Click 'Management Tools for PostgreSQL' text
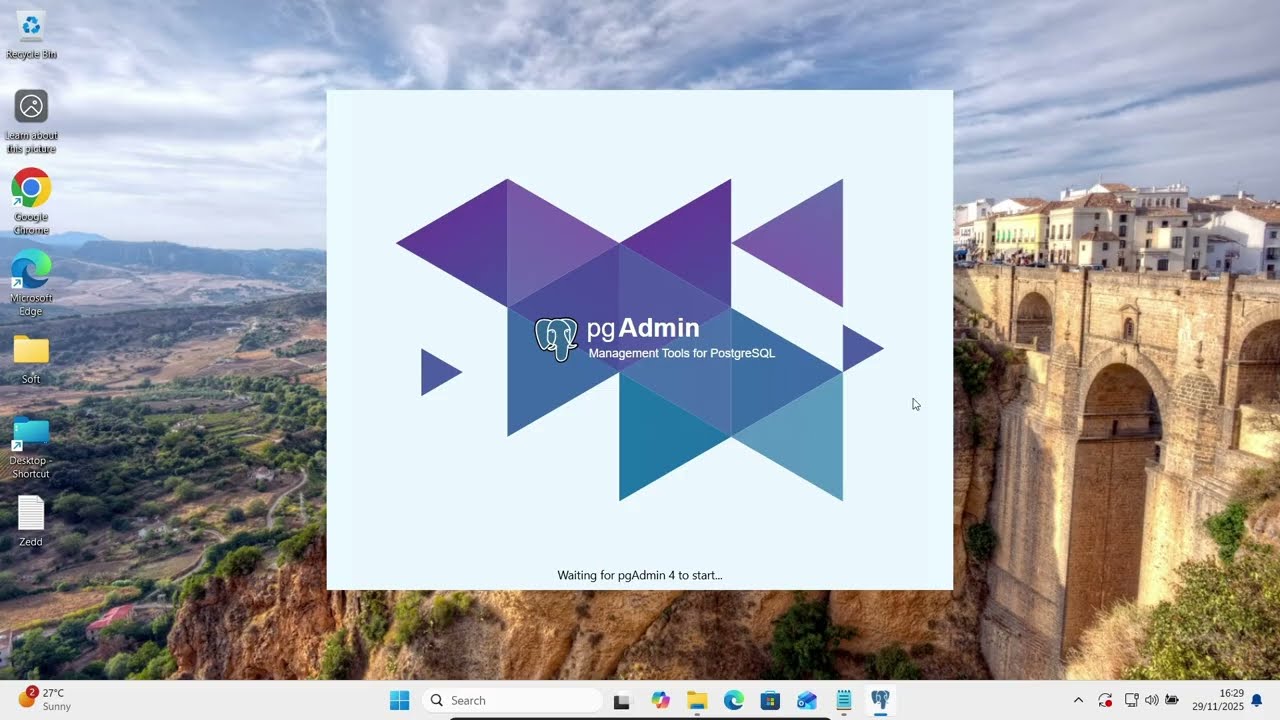The width and height of the screenshot is (1280, 720). (x=682, y=353)
